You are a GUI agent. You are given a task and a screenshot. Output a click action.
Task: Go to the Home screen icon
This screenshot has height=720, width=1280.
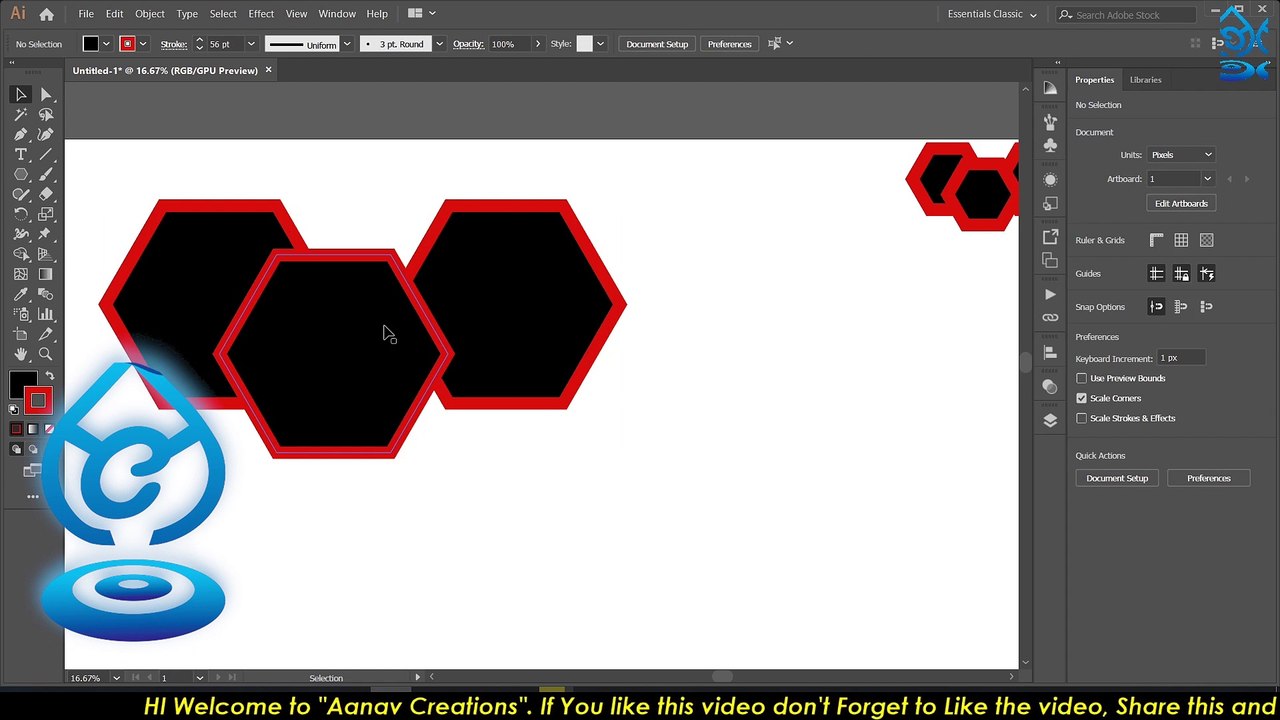46,14
